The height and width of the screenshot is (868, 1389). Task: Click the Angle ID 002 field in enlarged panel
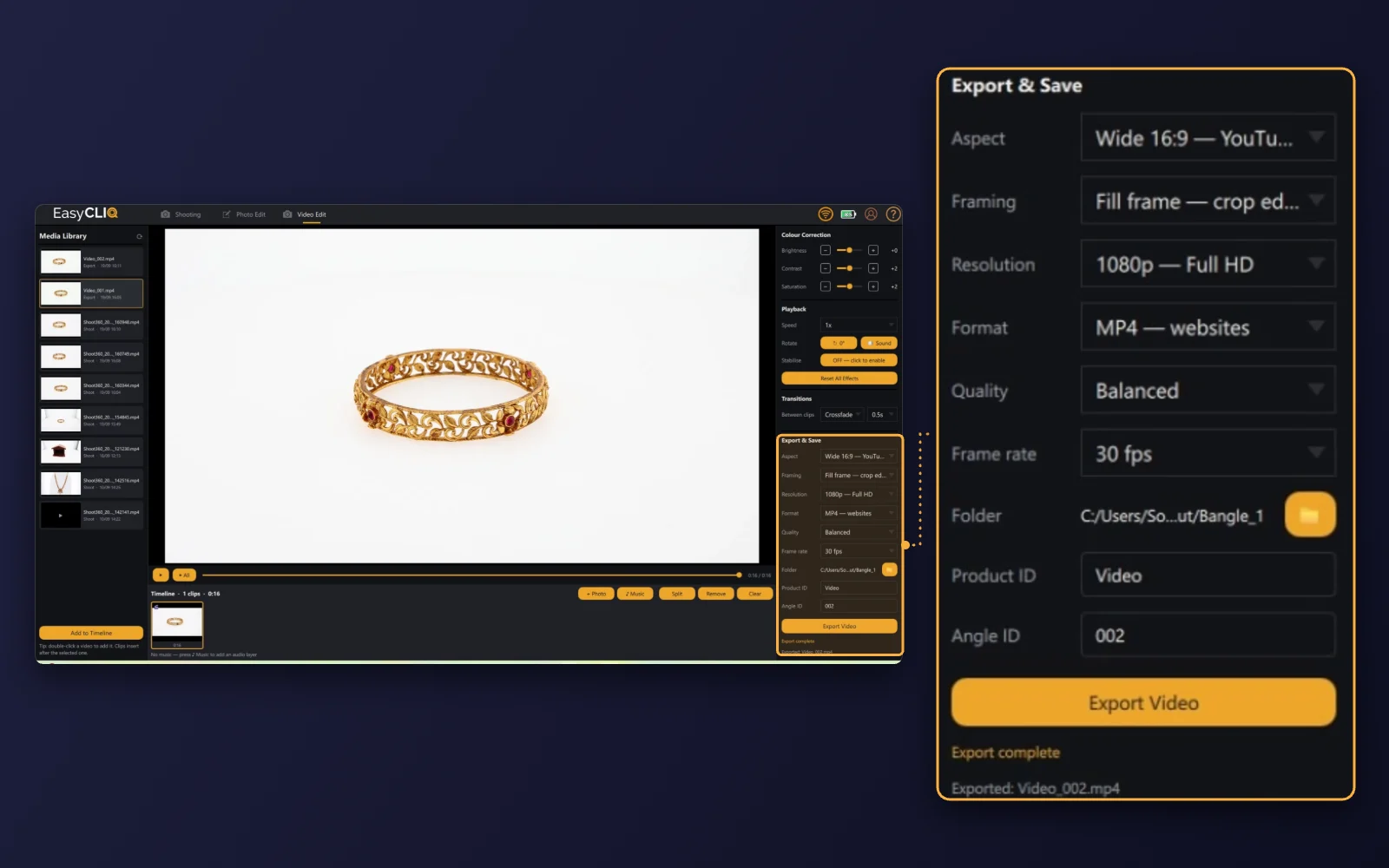pos(1208,635)
